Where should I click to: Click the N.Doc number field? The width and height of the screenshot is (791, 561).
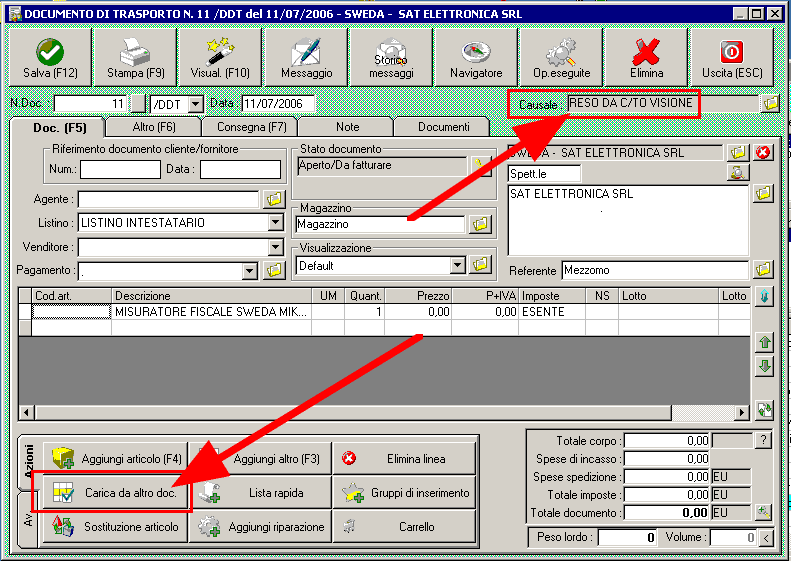(x=91, y=104)
